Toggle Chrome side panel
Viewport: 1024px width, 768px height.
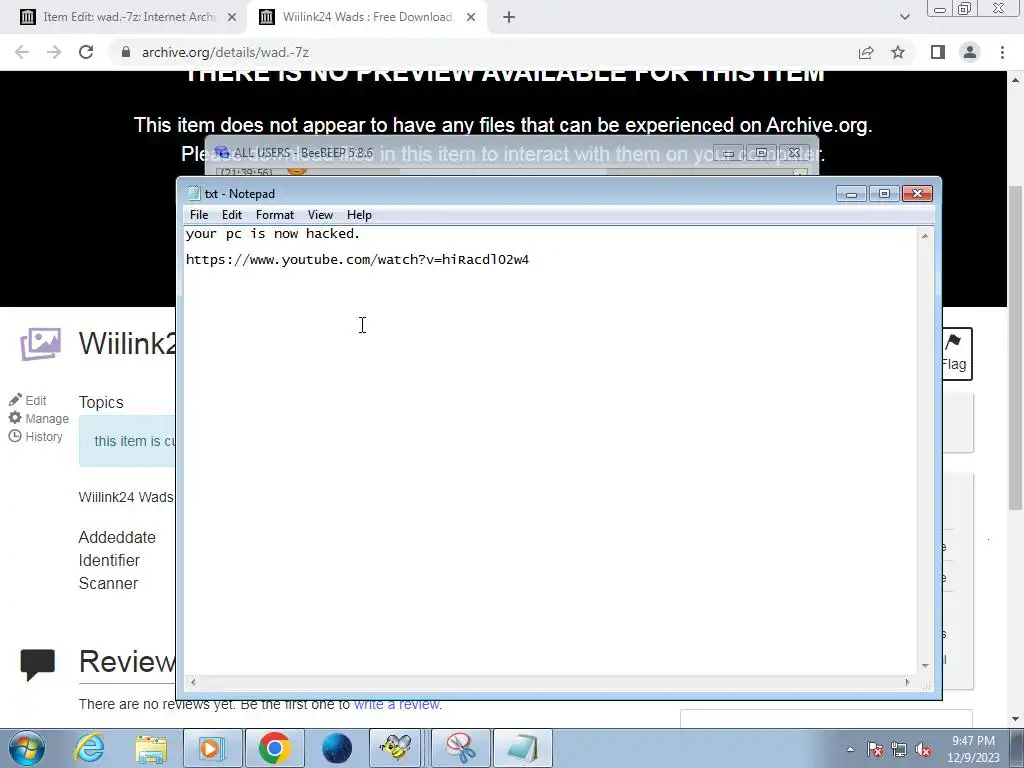pyautogui.click(x=938, y=52)
